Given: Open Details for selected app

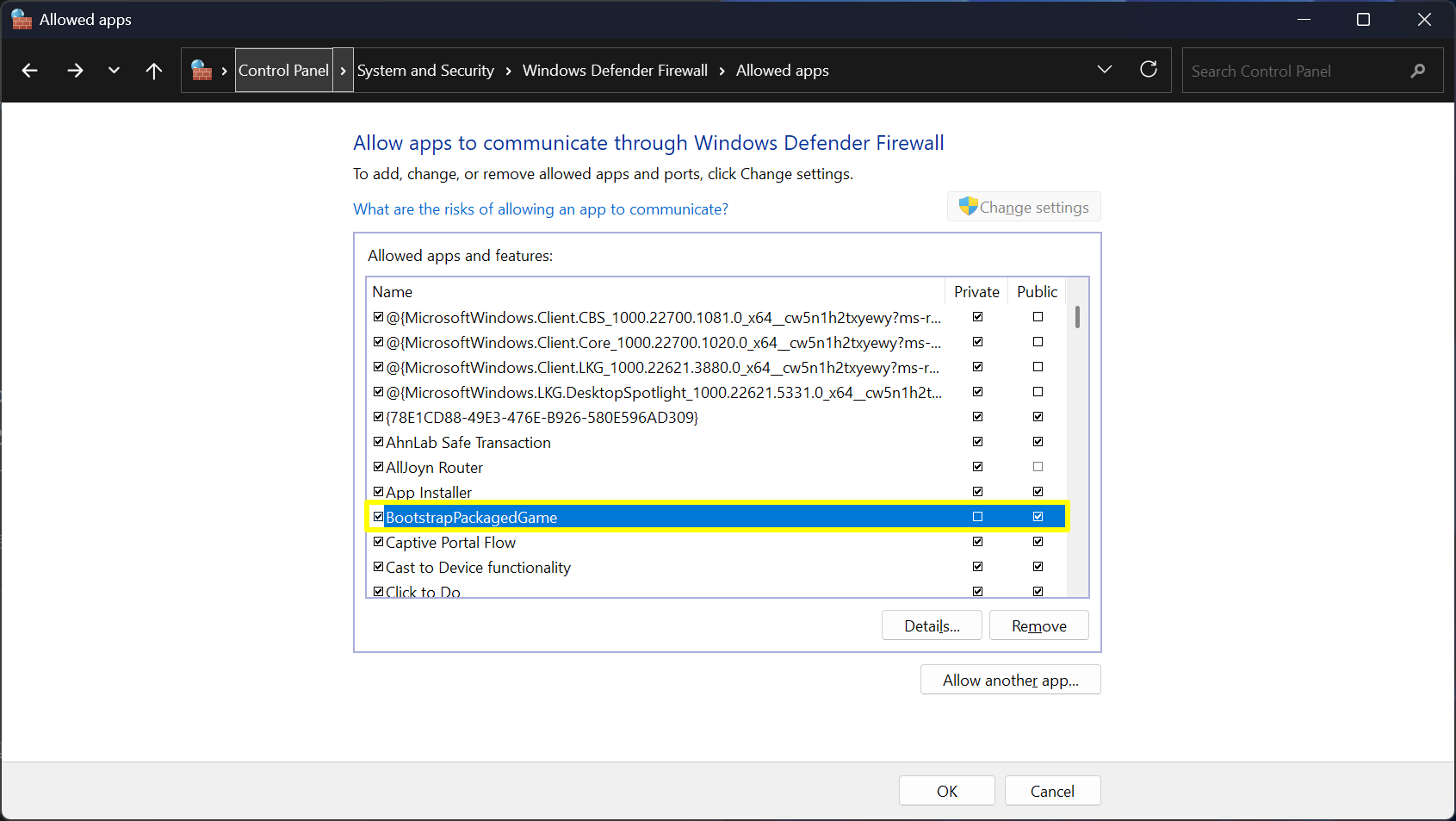Looking at the screenshot, I should pos(932,625).
